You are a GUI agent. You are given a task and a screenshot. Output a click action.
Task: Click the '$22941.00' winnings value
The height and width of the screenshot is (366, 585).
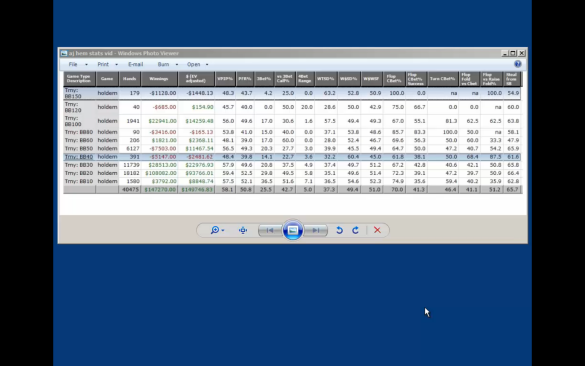tap(162, 121)
